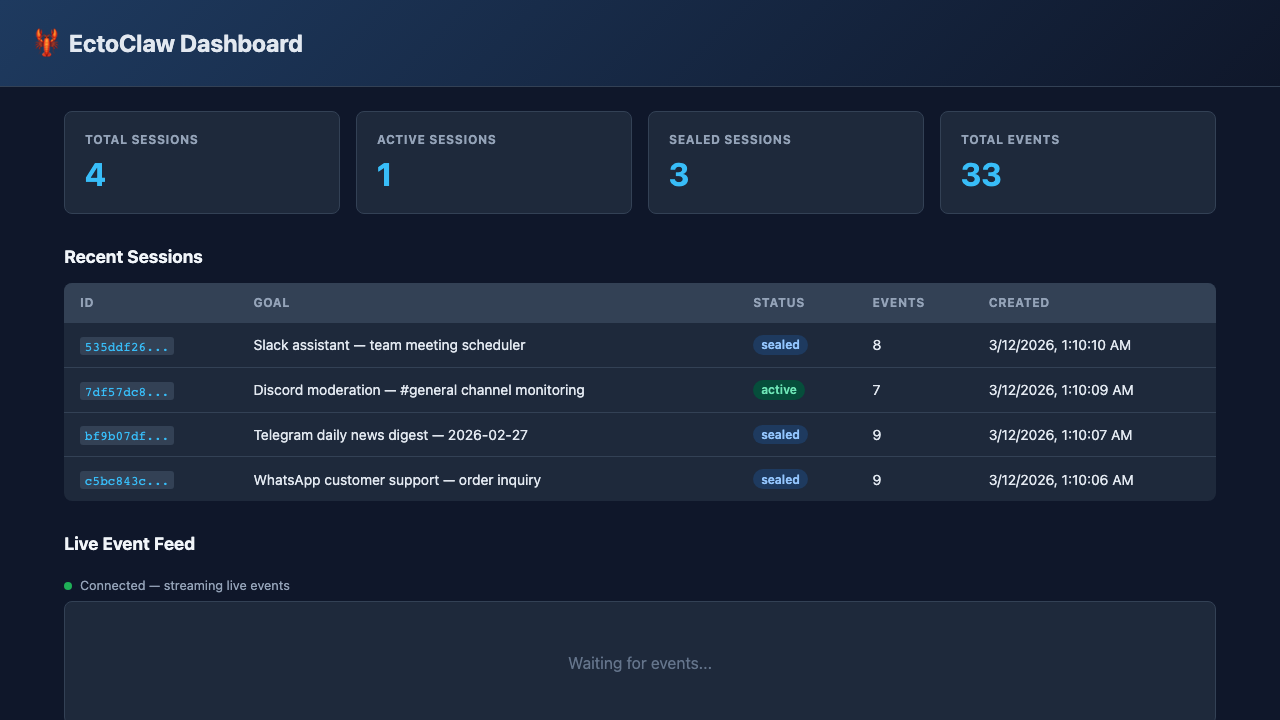Click session ID 7df57dc8 badge
The height and width of the screenshot is (720, 1280).
[x=126, y=391]
